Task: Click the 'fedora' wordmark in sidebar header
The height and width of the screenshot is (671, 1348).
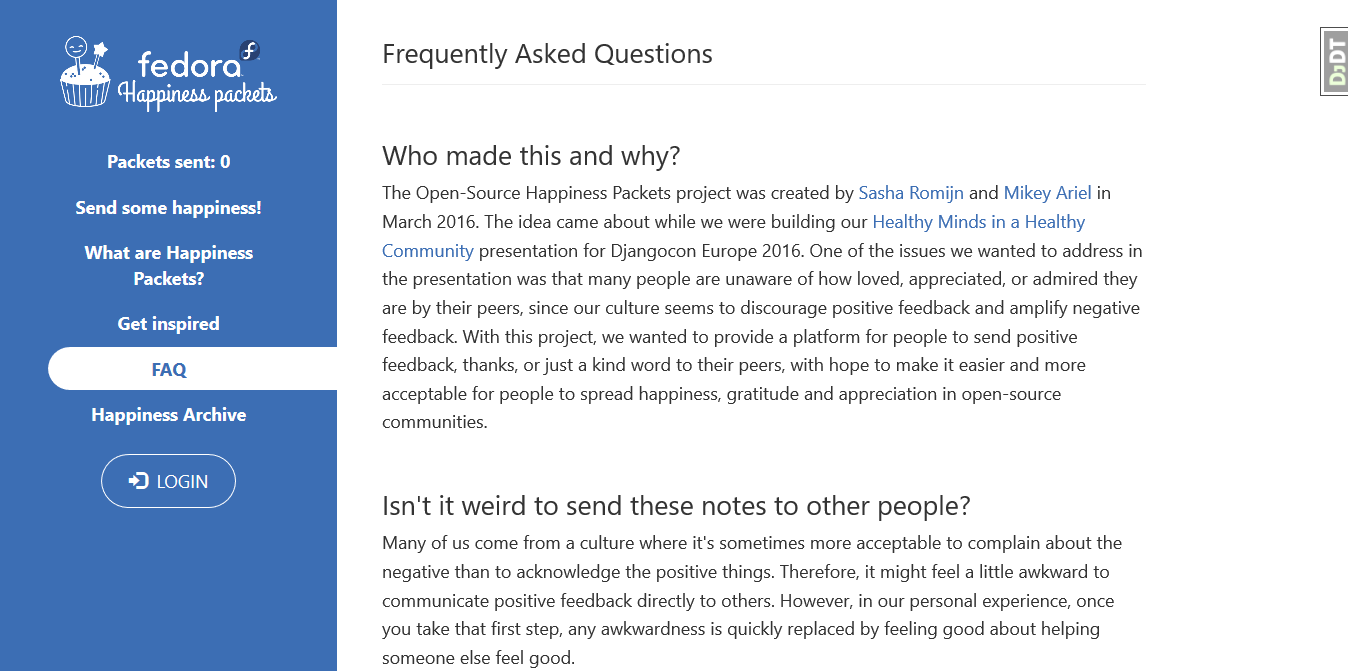Action: click(x=190, y=65)
